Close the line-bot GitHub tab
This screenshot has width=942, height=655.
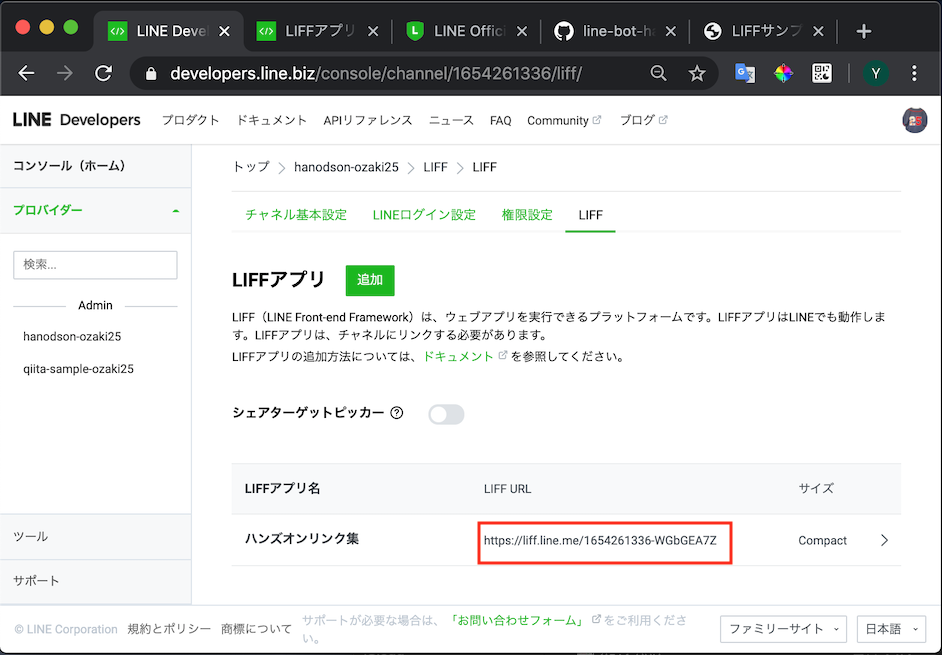[670, 31]
